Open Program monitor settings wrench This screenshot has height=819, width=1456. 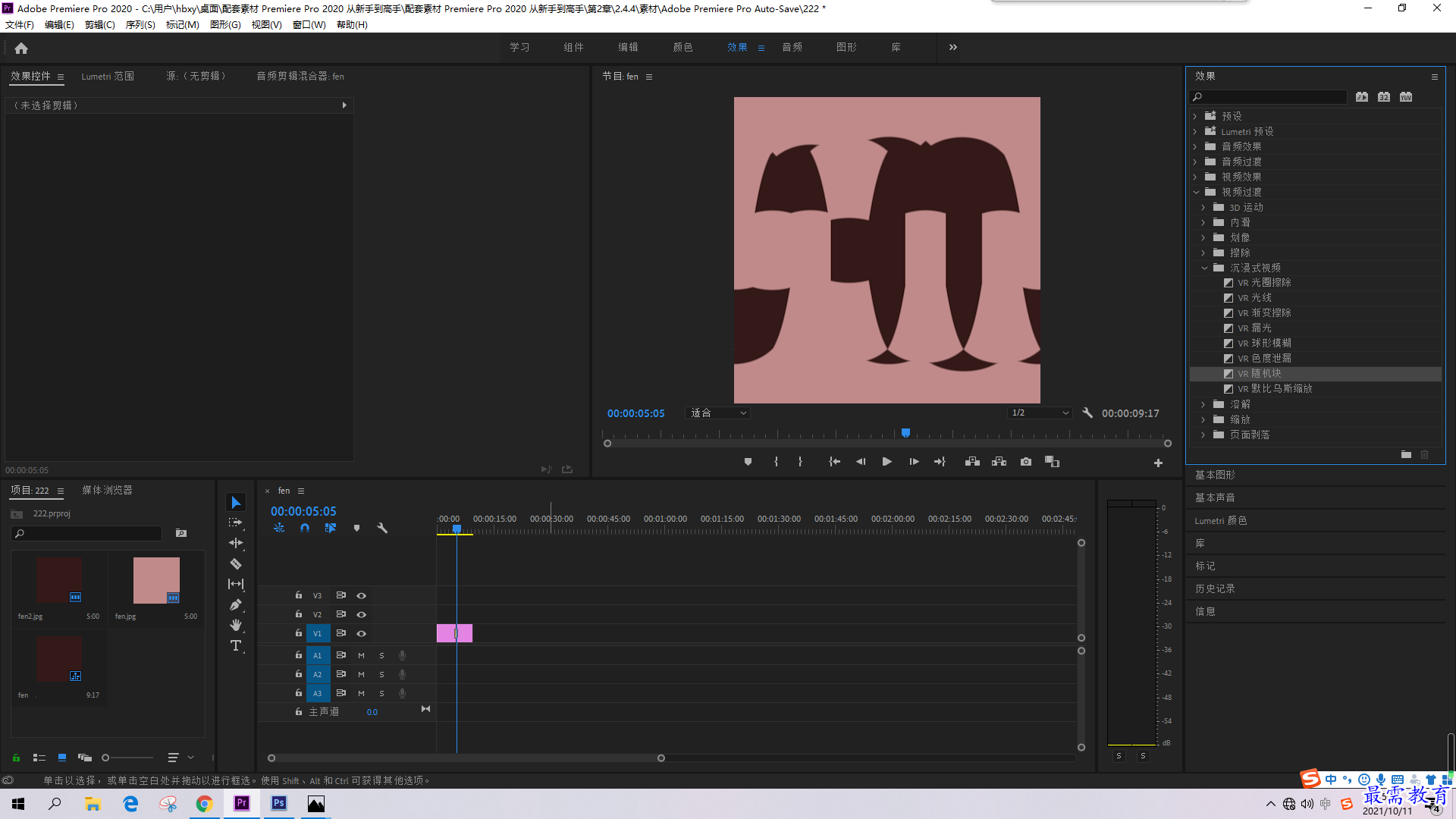tap(1087, 413)
